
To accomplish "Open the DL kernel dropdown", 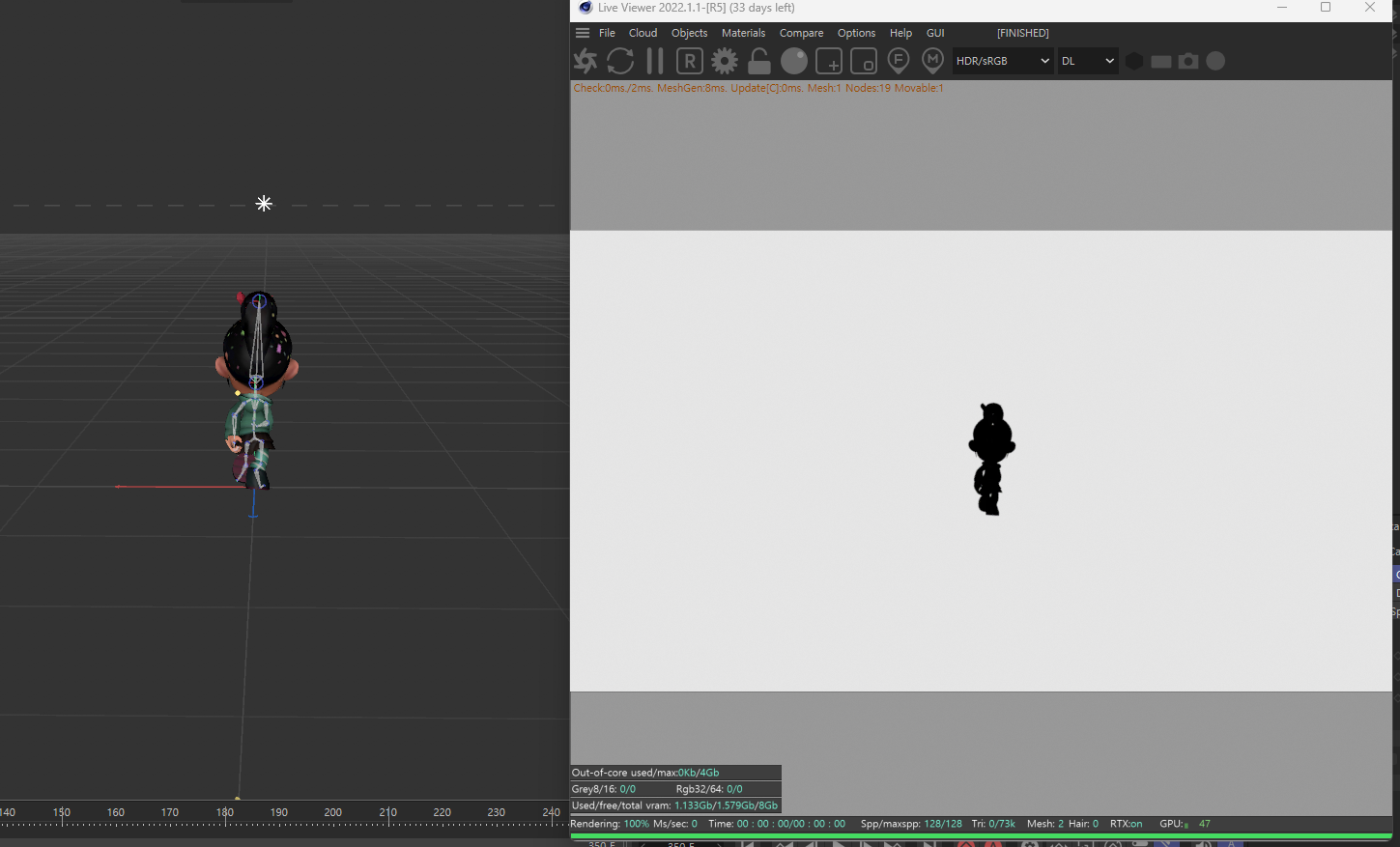I will [x=1087, y=61].
